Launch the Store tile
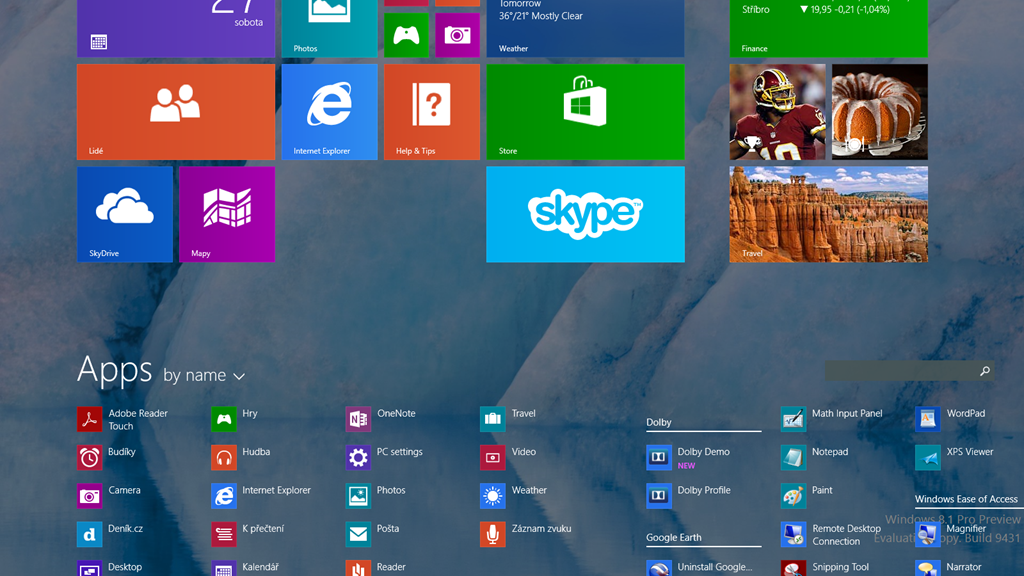The height and width of the screenshot is (576, 1024). pos(585,111)
